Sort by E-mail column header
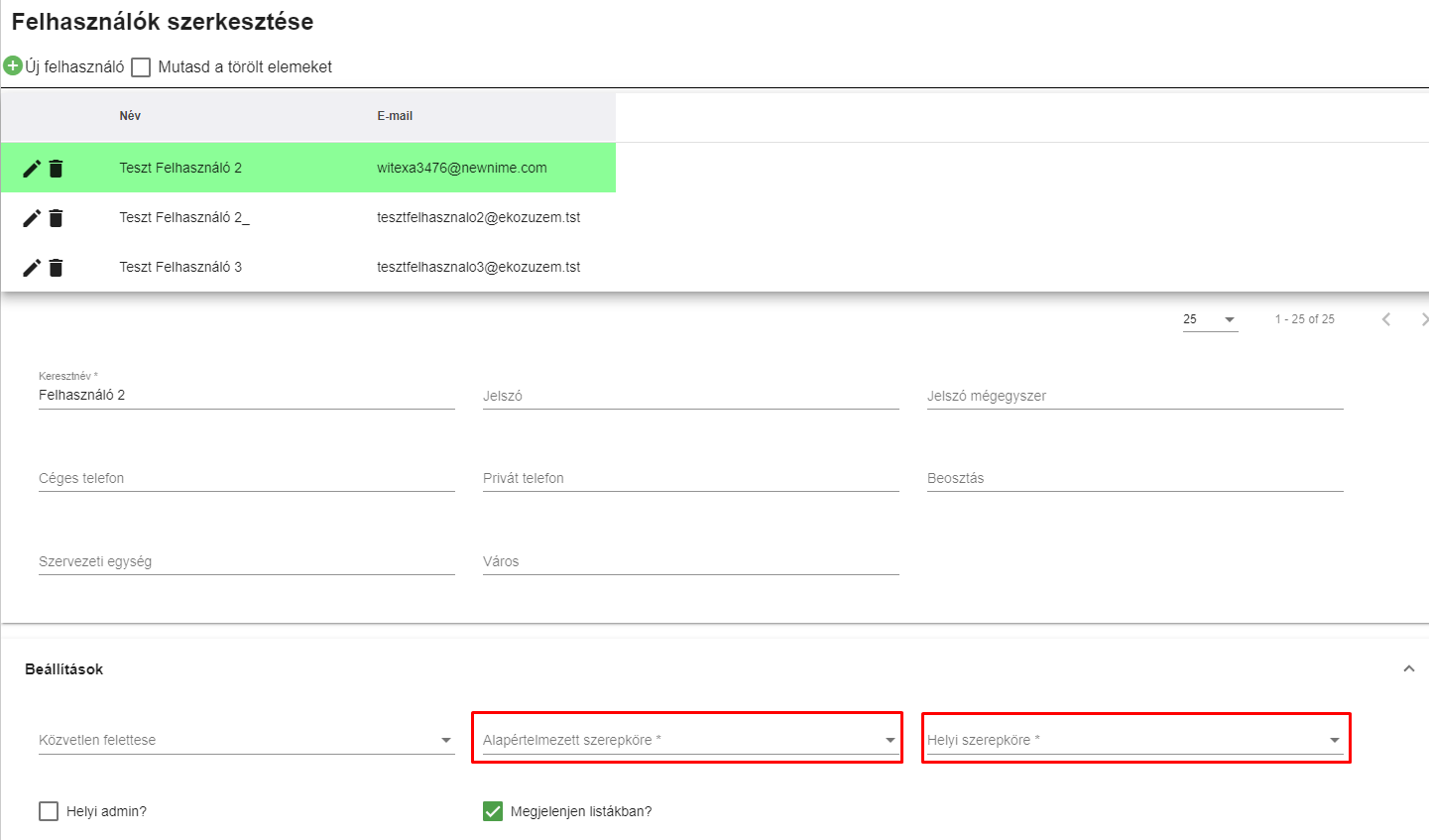This screenshot has height=840, width=1429. point(395,116)
